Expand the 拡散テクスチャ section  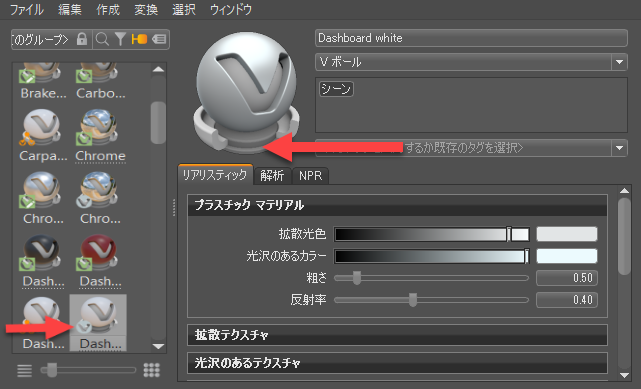(x=397, y=335)
